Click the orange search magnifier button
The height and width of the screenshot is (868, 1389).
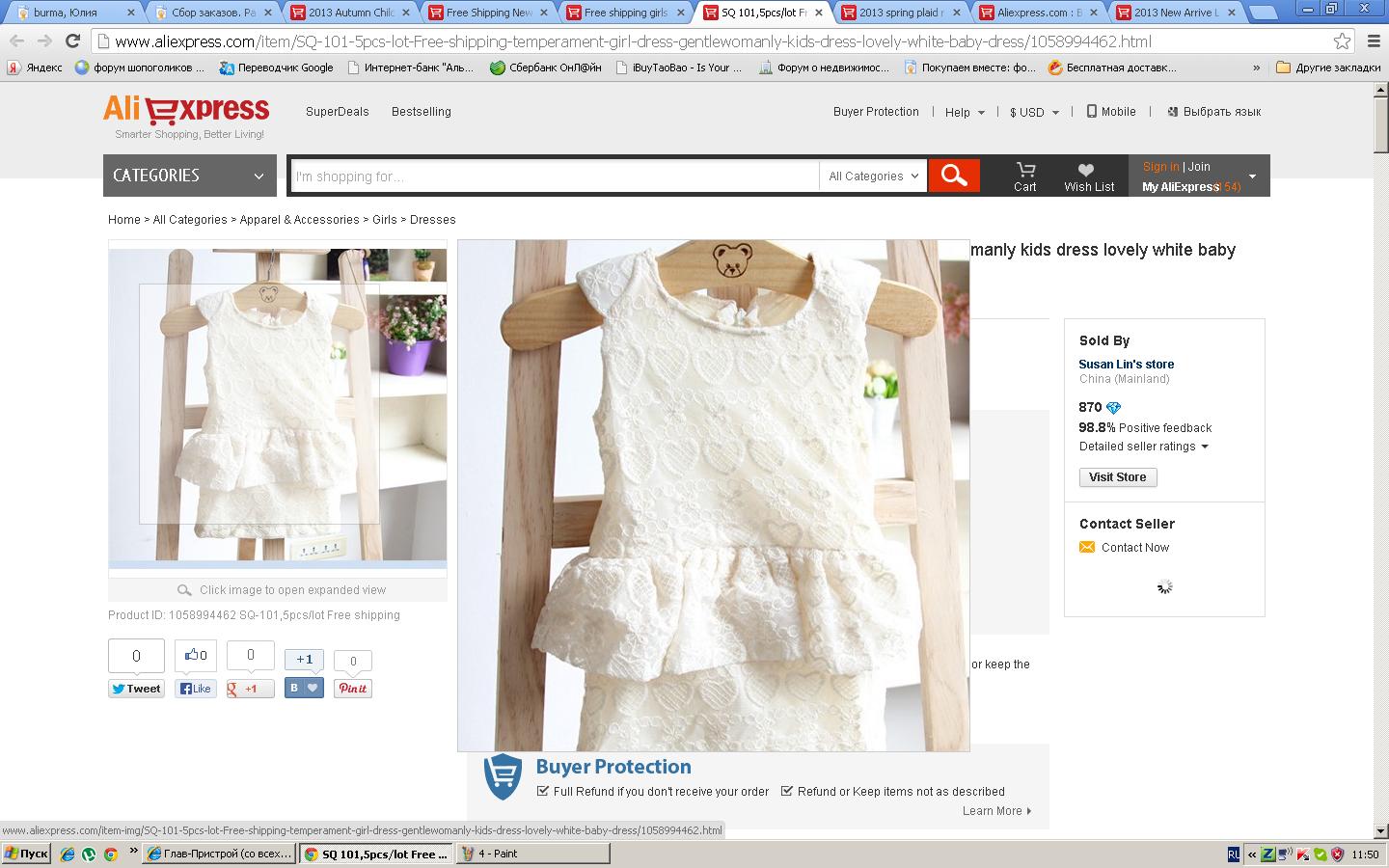coord(954,176)
